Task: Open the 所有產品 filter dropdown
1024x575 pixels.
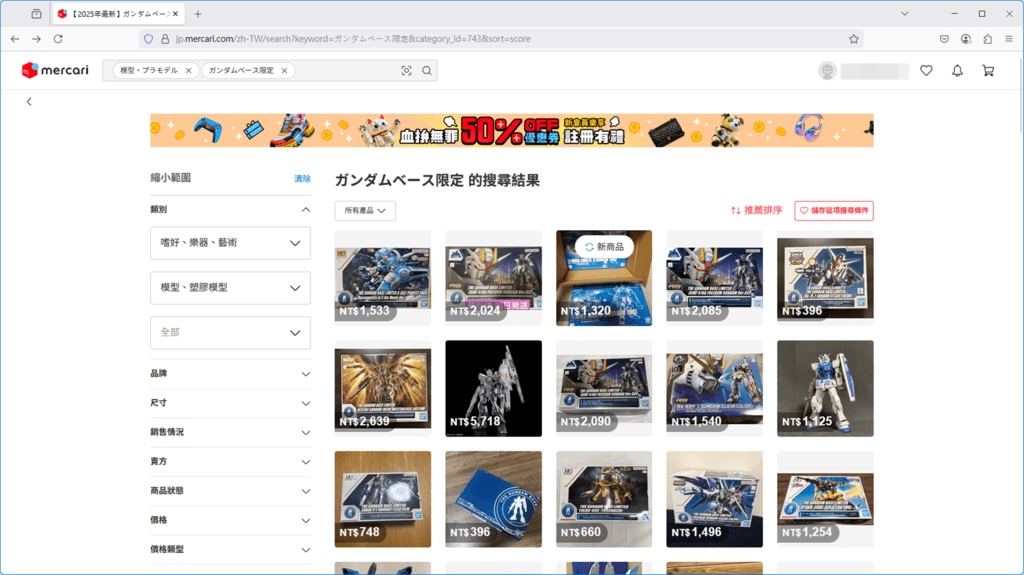Action: (x=365, y=210)
